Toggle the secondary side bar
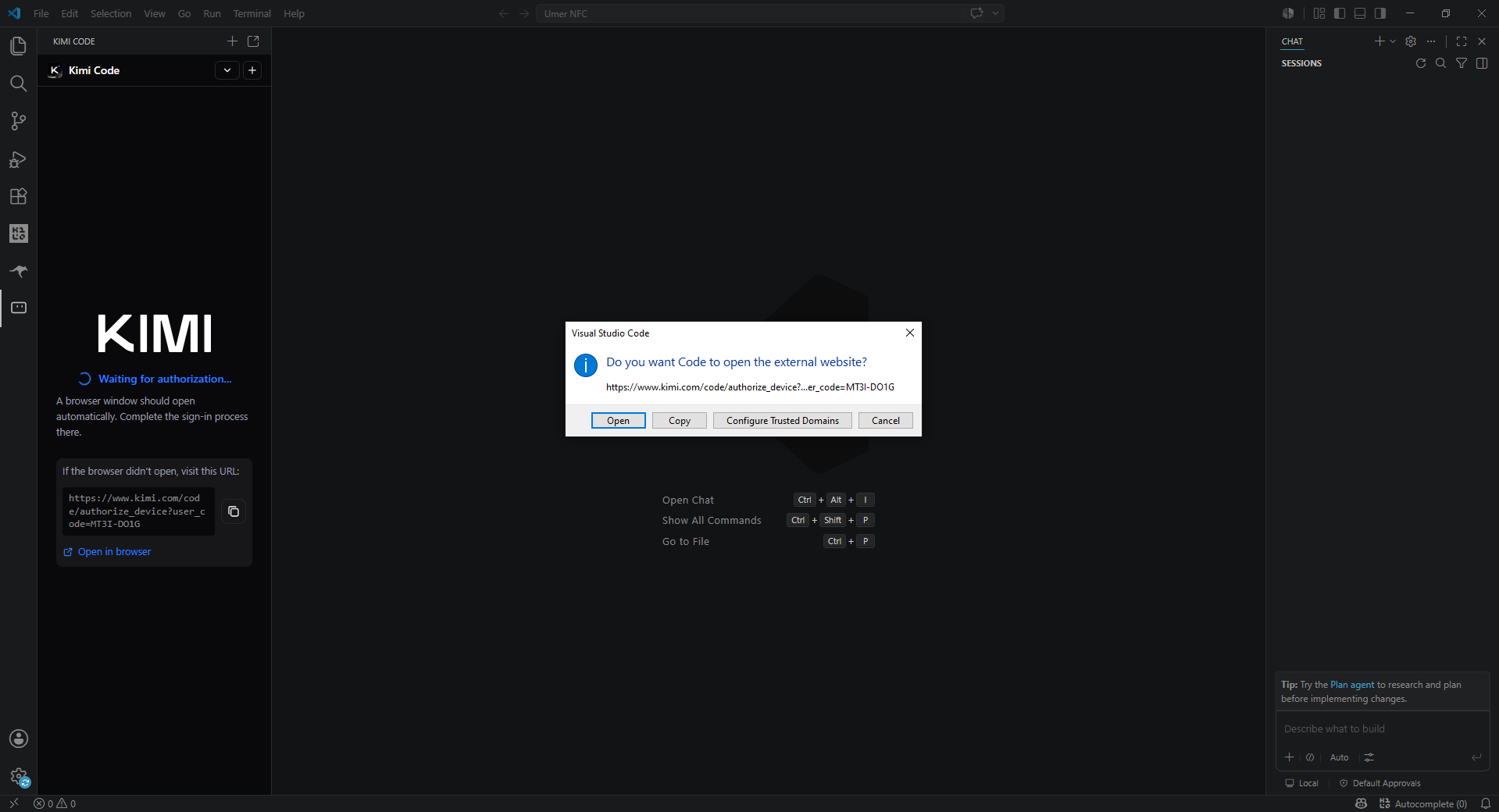1499x812 pixels. point(1380,13)
